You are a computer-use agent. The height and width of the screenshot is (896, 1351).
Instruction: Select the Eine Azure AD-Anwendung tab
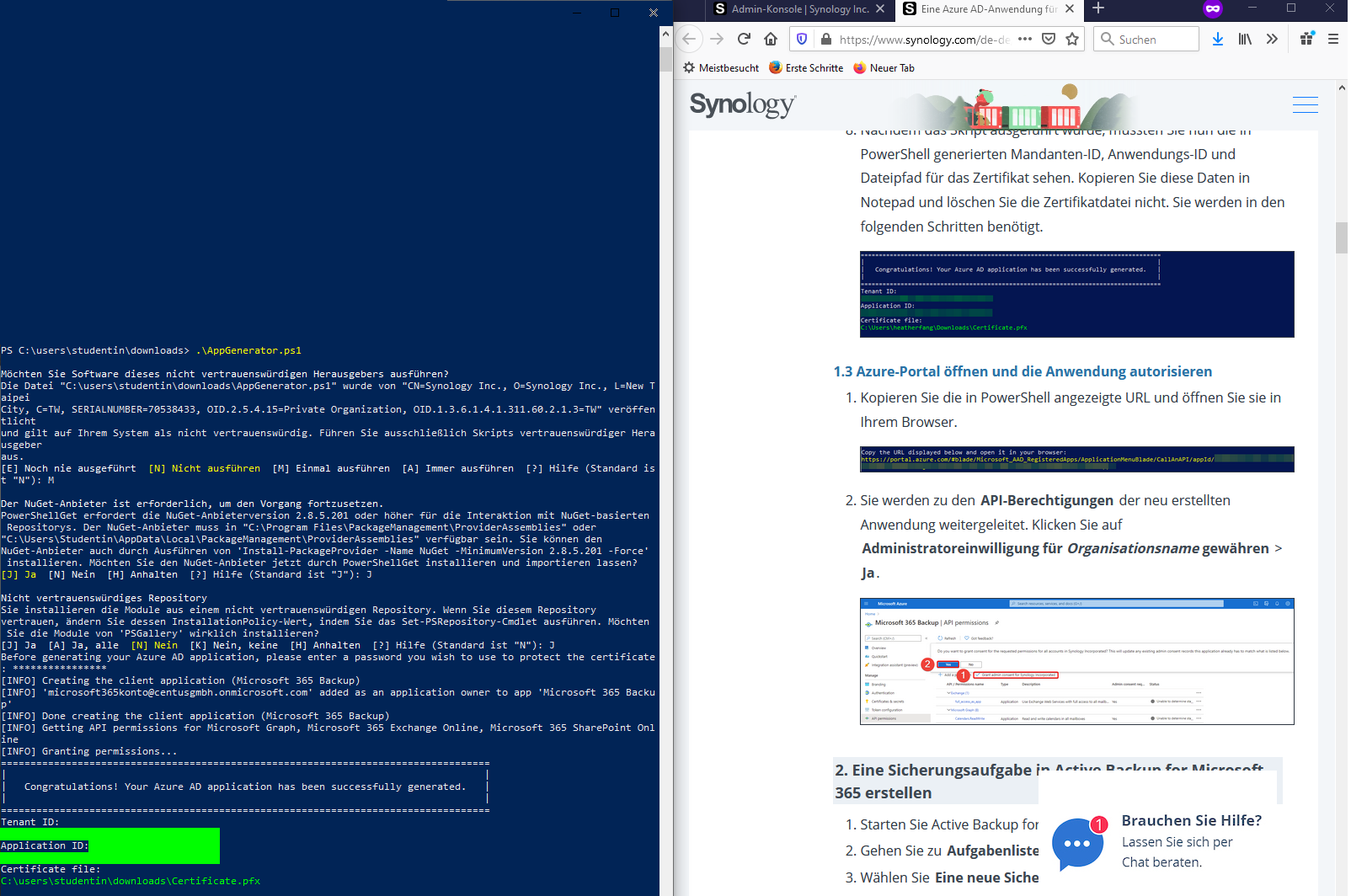pos(988,8)
